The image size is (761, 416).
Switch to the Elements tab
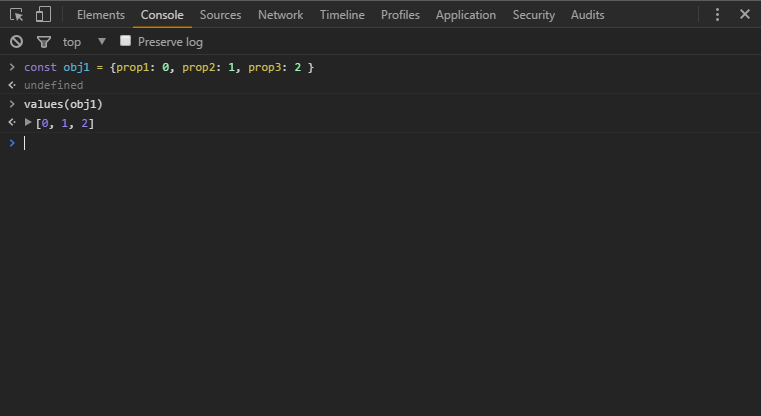click(x=100, y=15)
